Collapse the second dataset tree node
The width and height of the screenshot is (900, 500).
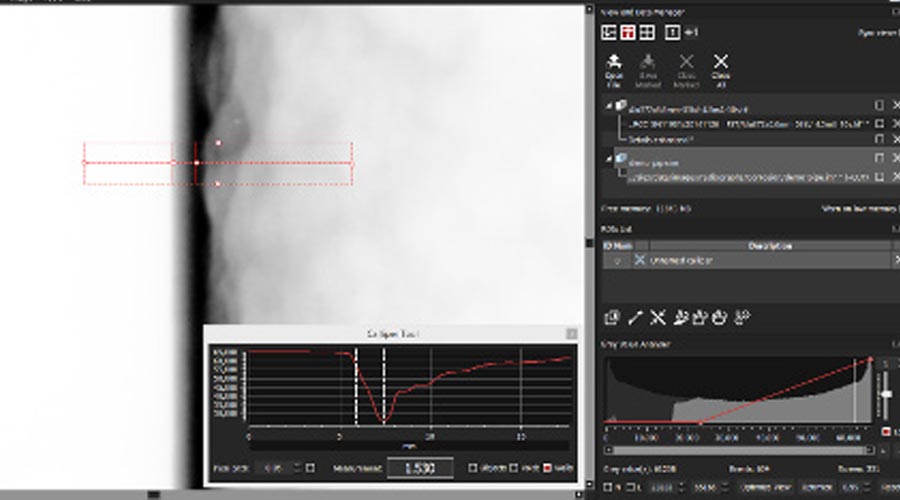click(608, 159)
